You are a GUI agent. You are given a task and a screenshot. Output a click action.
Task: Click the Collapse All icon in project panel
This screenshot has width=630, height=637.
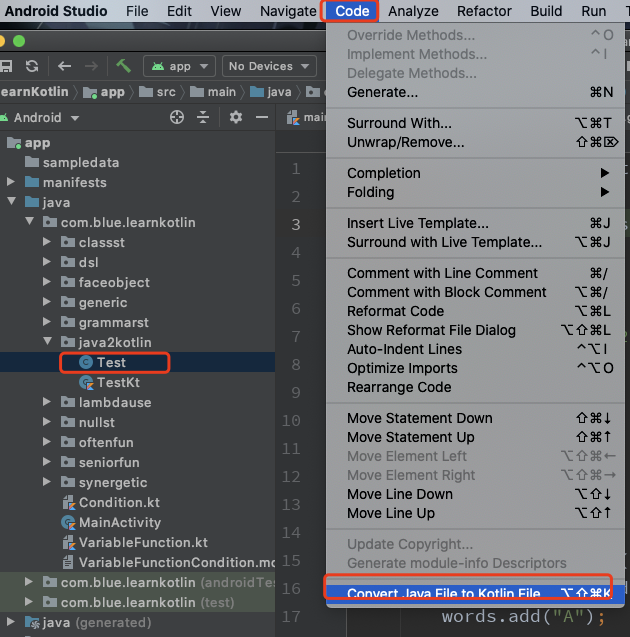tap(203, 117)
